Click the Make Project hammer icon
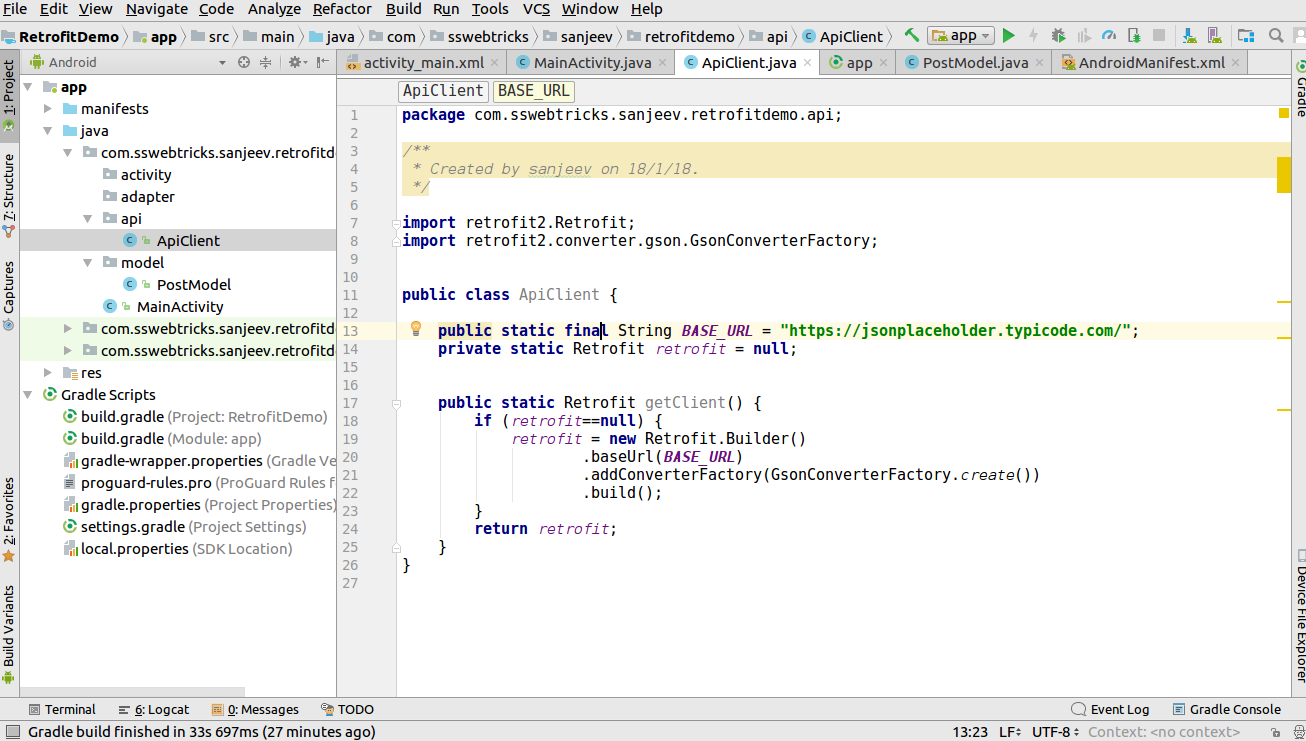 click(x=911, y=36)
